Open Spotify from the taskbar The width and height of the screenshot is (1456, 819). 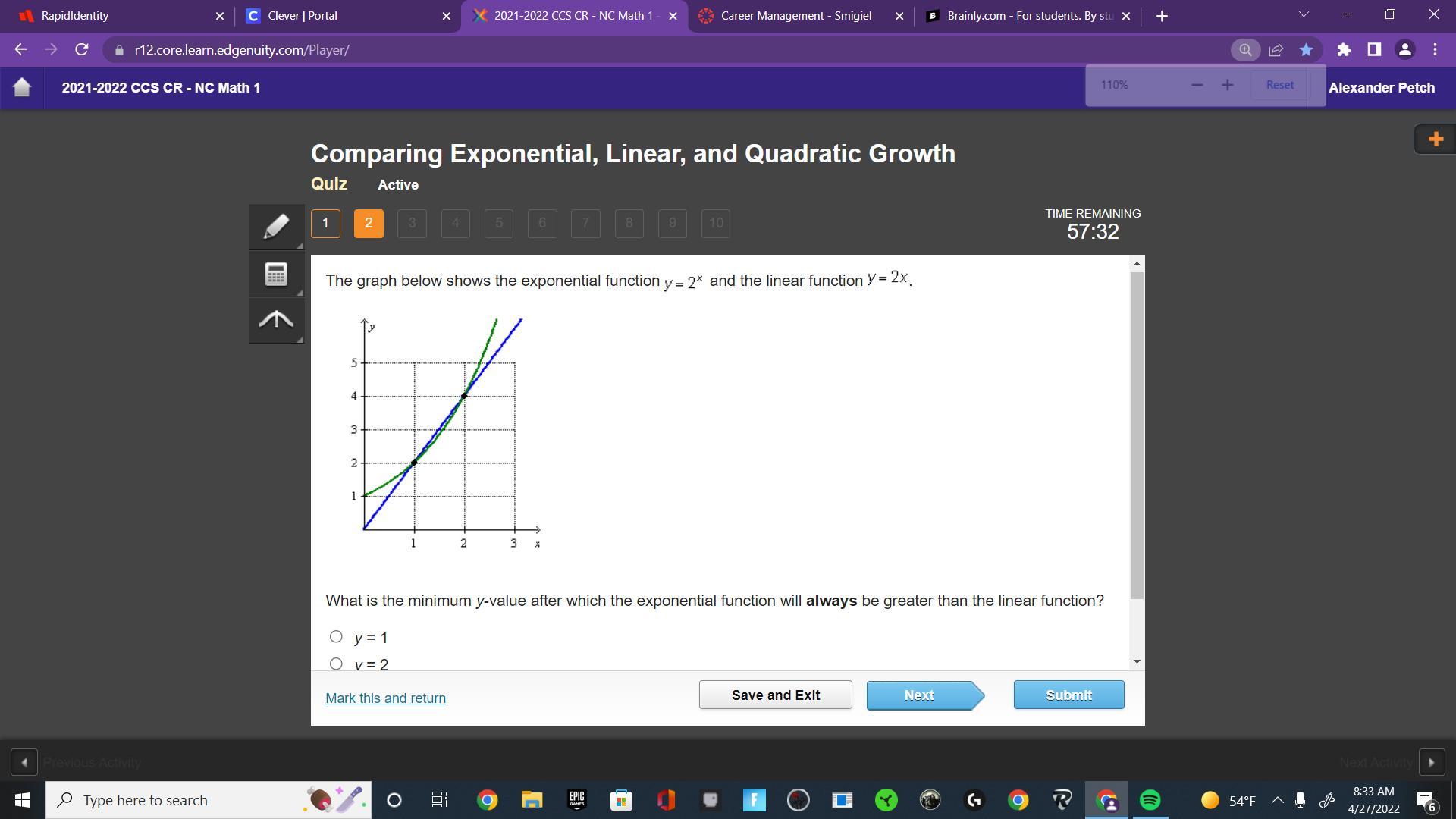[1150, 800]
